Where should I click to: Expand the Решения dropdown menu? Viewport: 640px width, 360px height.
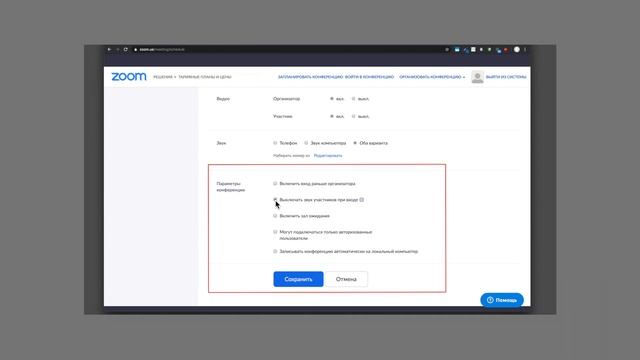pyautogui.click(x=164, y=77)
